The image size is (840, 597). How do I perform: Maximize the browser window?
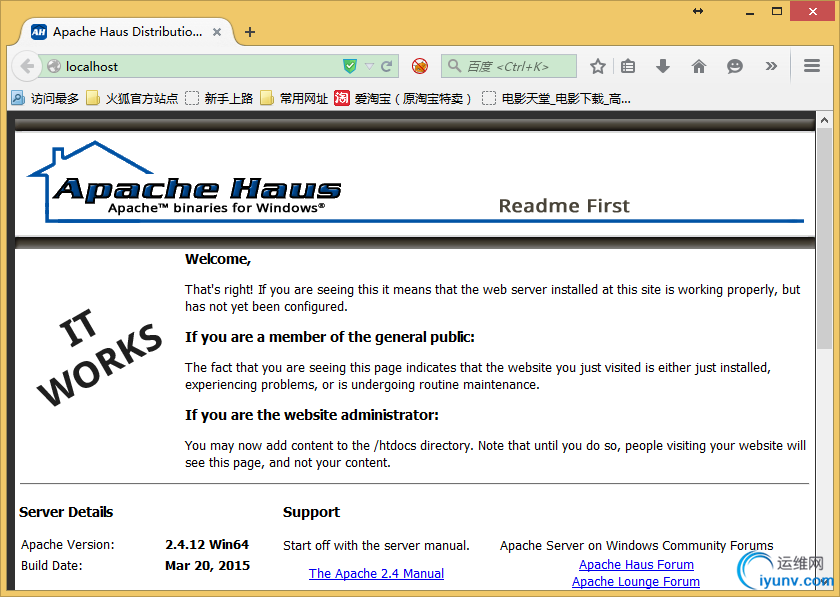[x=777, y=11]
